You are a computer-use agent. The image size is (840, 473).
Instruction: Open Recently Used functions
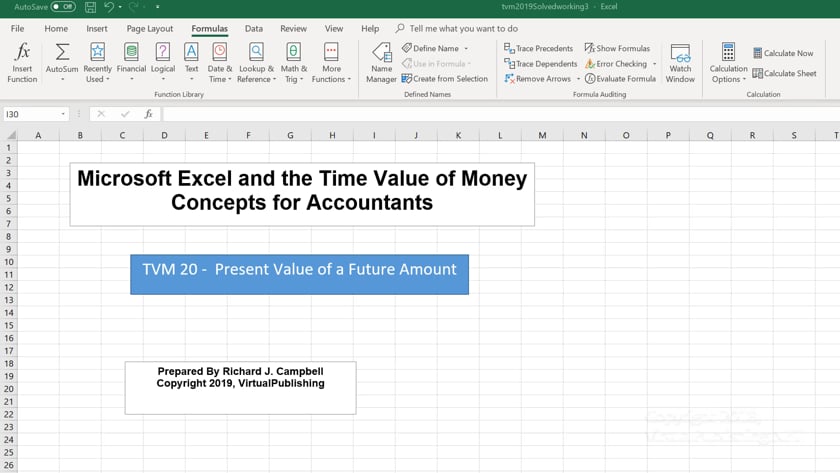tap(98, 63)
